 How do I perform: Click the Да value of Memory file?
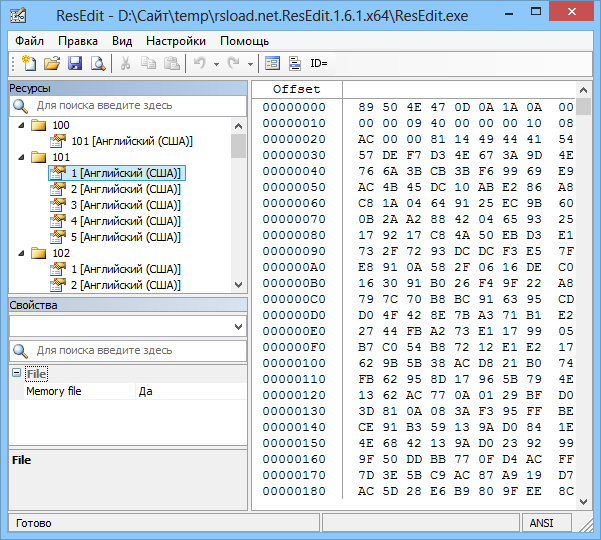coord(146,391)
